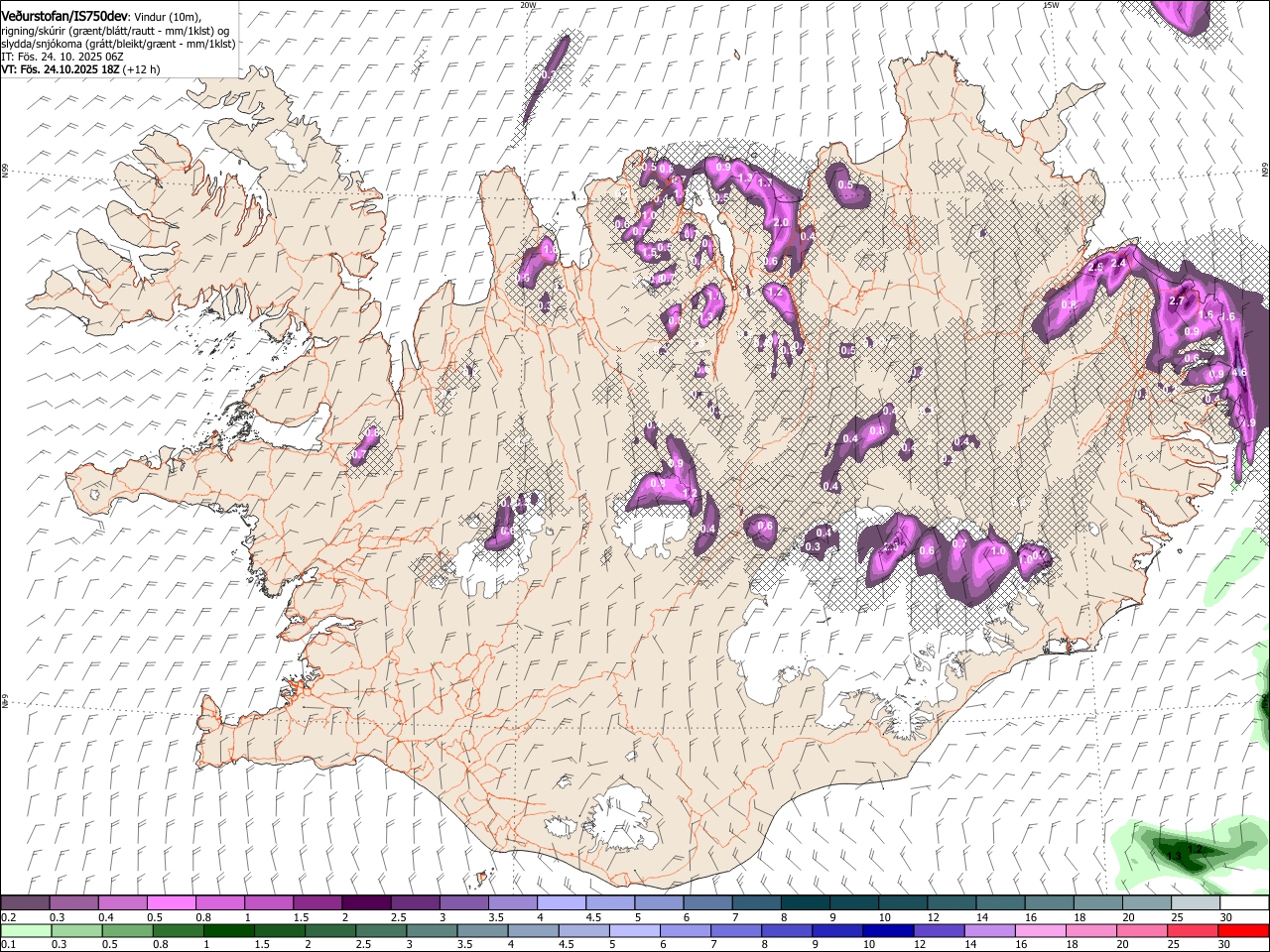The image size is (1270, 952).
Task: Click the 15W longitude label at top
Action: click(1051, 5)
